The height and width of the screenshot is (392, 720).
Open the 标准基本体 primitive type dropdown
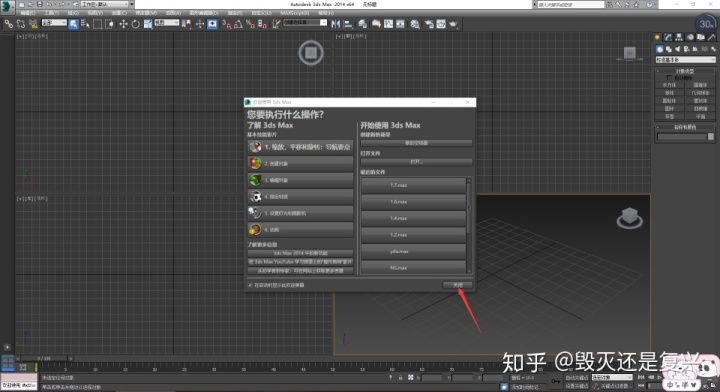[685, 60]
